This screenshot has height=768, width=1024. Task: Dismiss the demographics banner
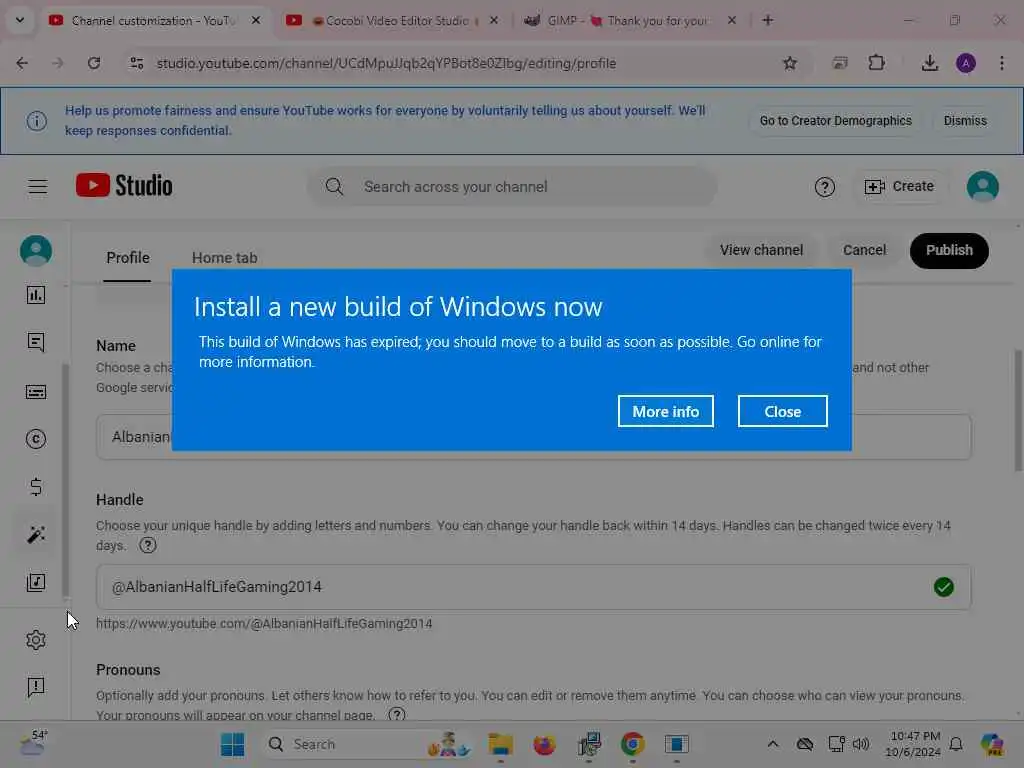tap(965, 121)
